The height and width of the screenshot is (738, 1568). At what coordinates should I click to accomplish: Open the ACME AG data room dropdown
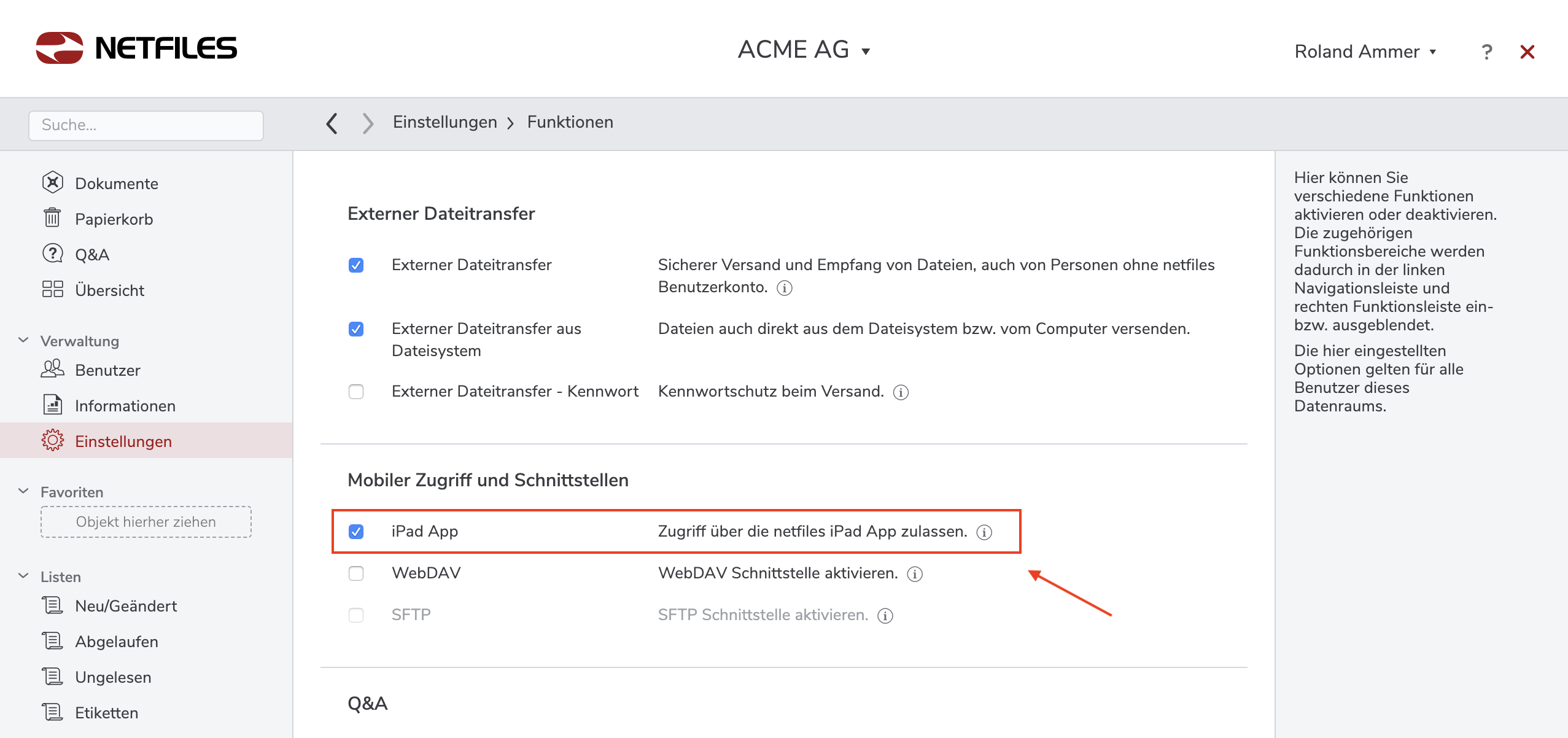tap(804, 50)
